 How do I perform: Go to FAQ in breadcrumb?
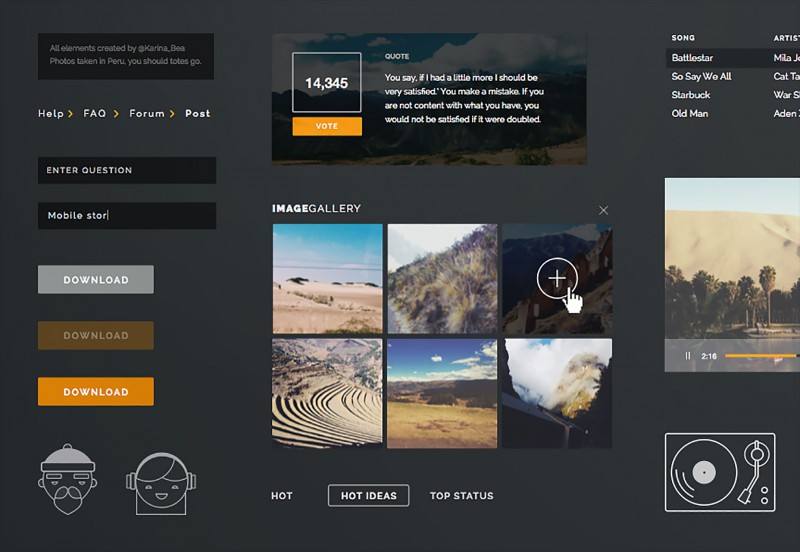pos(95,114)
